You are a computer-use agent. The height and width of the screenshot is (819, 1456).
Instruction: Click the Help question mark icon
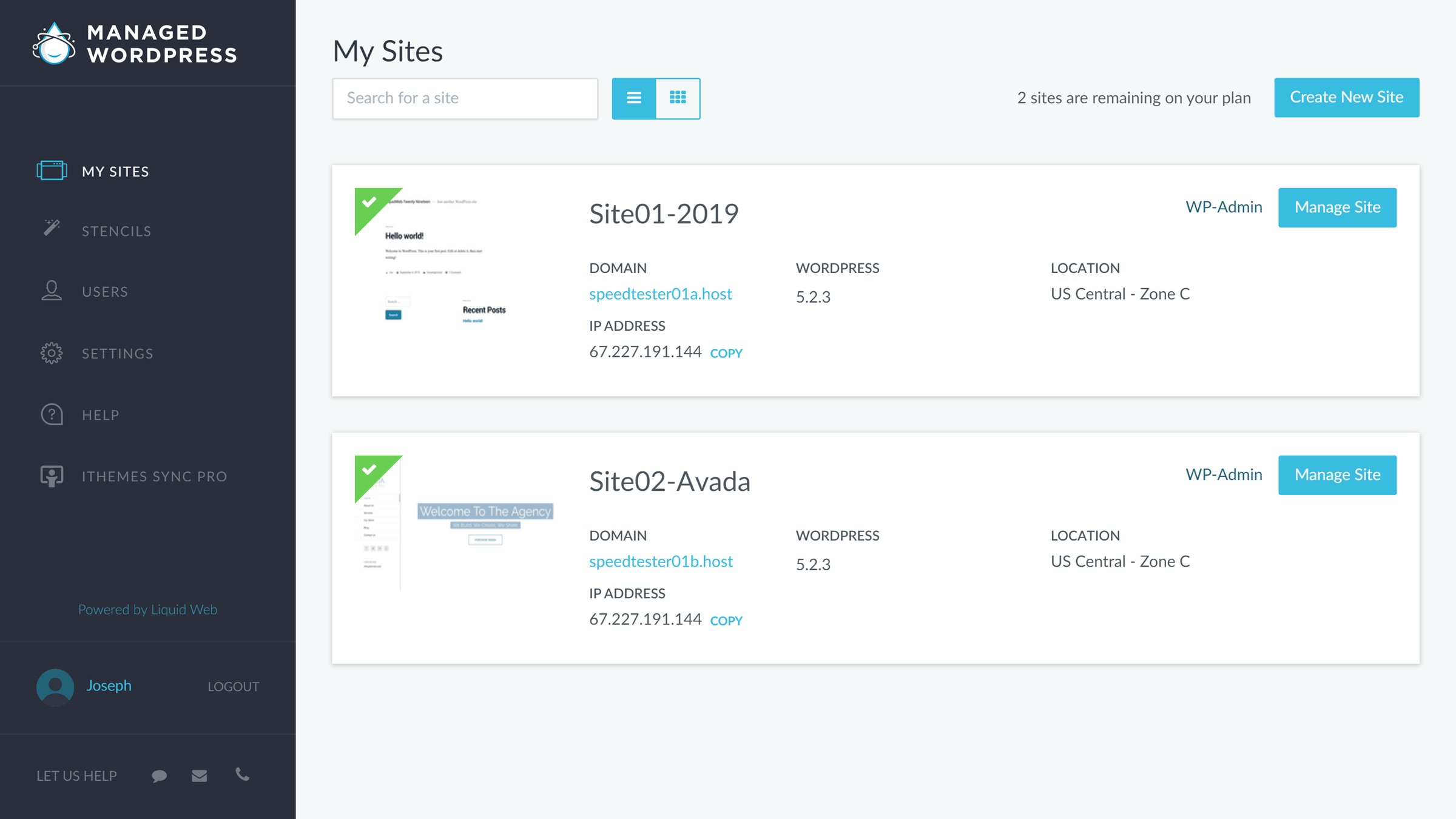pos(52,414)
